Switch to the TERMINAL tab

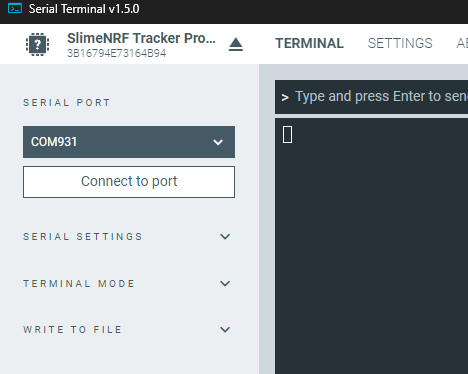click(x=309, y=43)
